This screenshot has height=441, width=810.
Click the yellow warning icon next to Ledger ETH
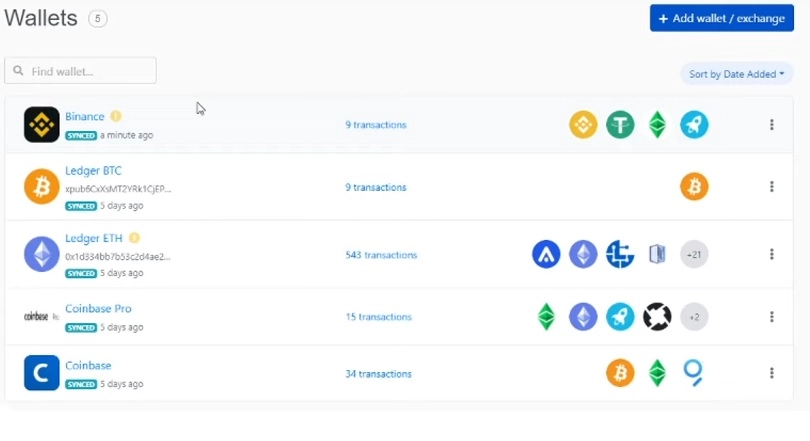(x=134, y=238)
